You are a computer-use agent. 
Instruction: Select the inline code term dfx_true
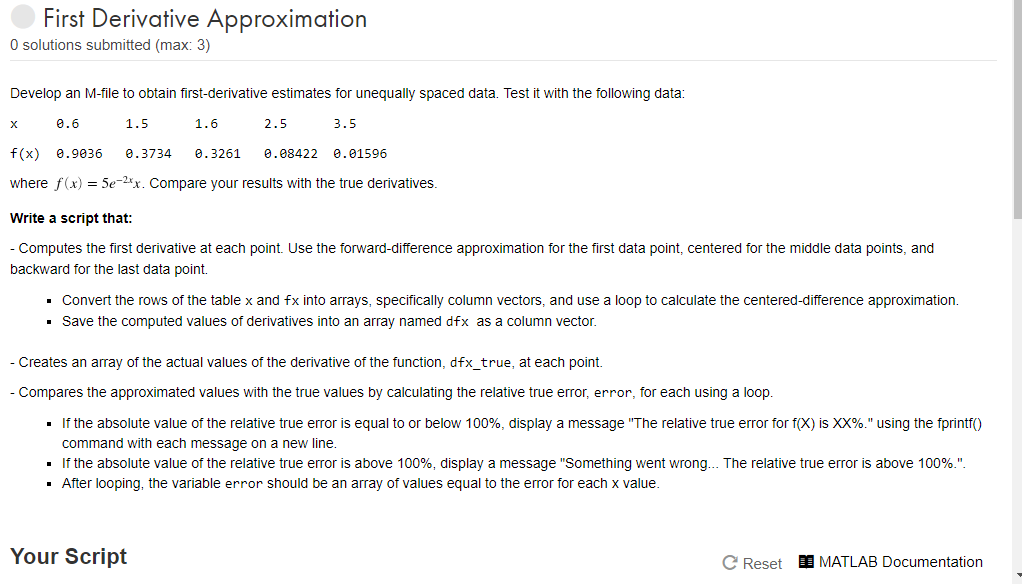point(480,362)
